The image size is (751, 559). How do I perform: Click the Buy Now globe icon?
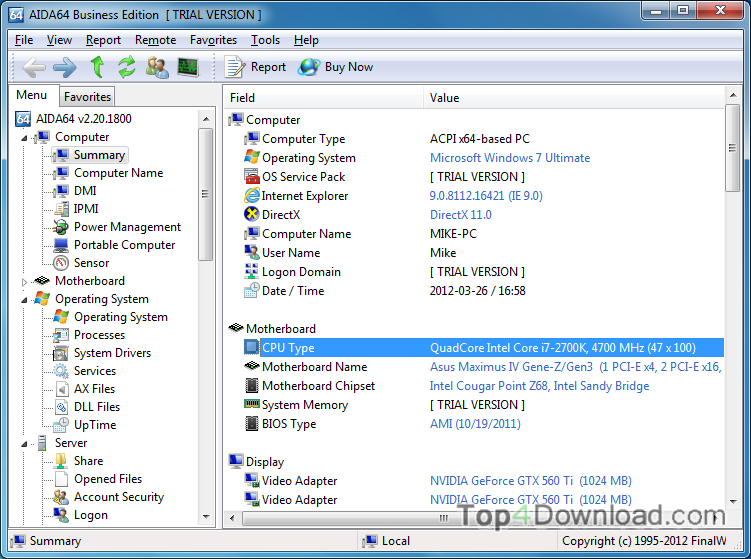click(309, 67)
